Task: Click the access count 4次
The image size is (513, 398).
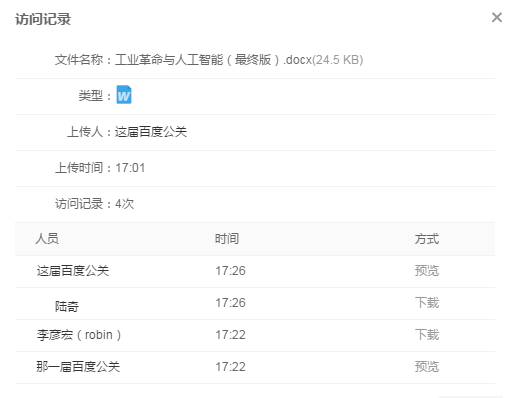Action: [x=124, y=204]
